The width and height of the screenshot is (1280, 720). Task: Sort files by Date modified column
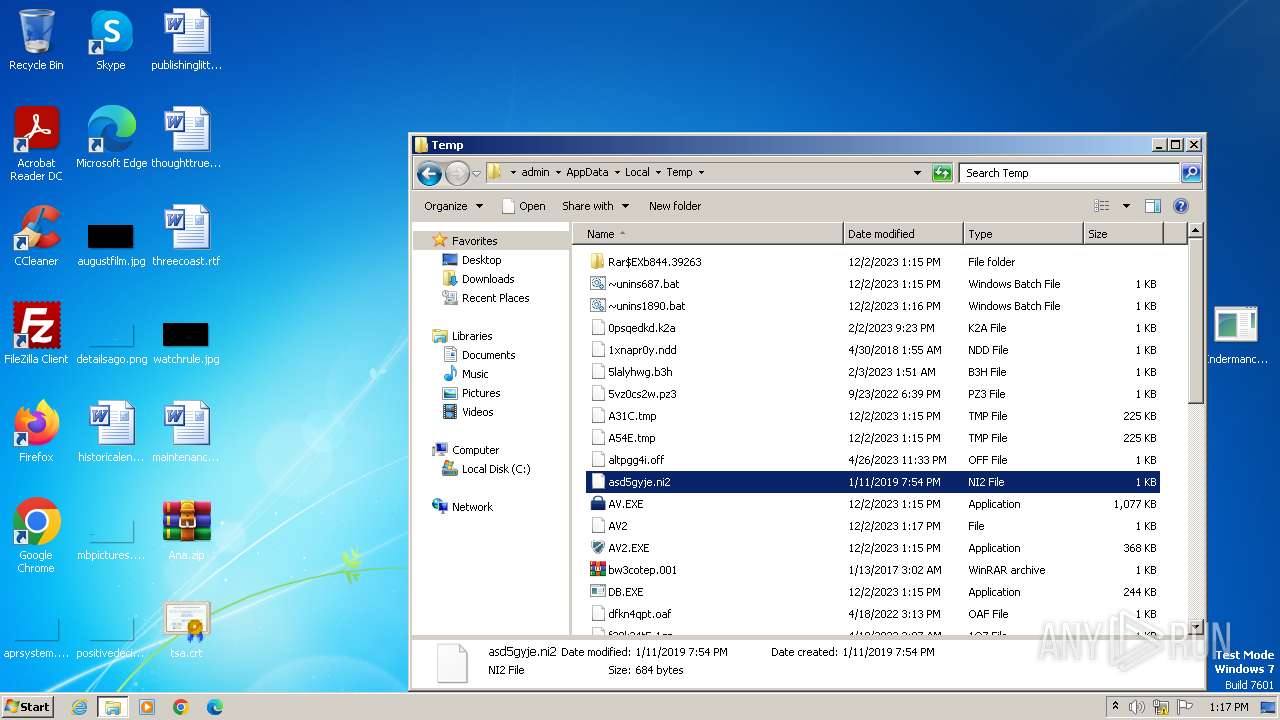point(903,234)
